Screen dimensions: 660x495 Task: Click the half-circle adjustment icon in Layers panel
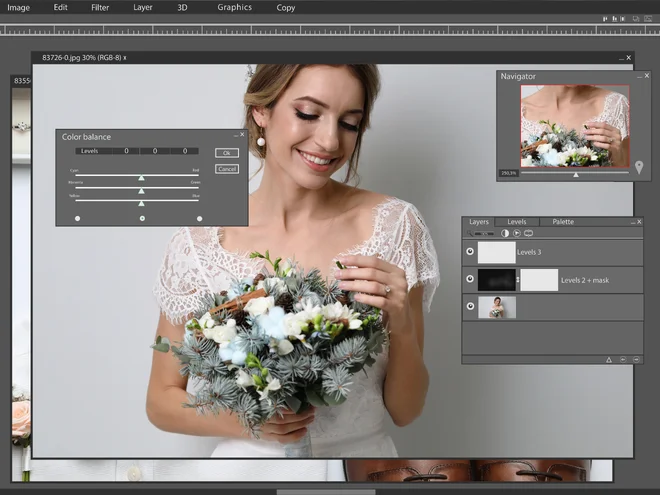point(504,233)
